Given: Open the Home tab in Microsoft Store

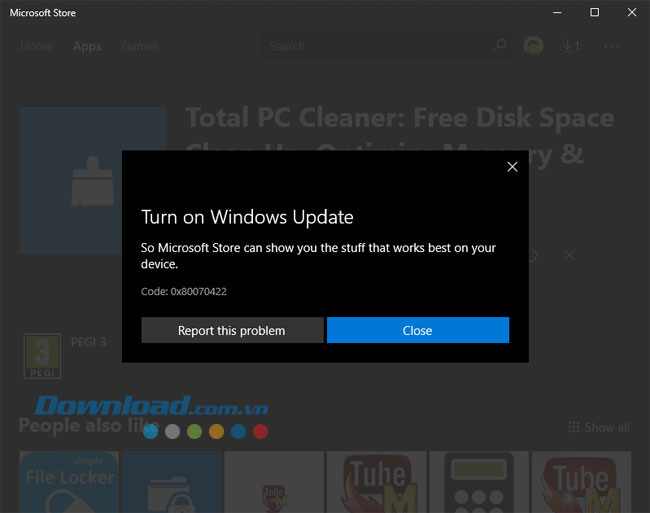Looking at the screenshot, I should click(x=36, y=46).
